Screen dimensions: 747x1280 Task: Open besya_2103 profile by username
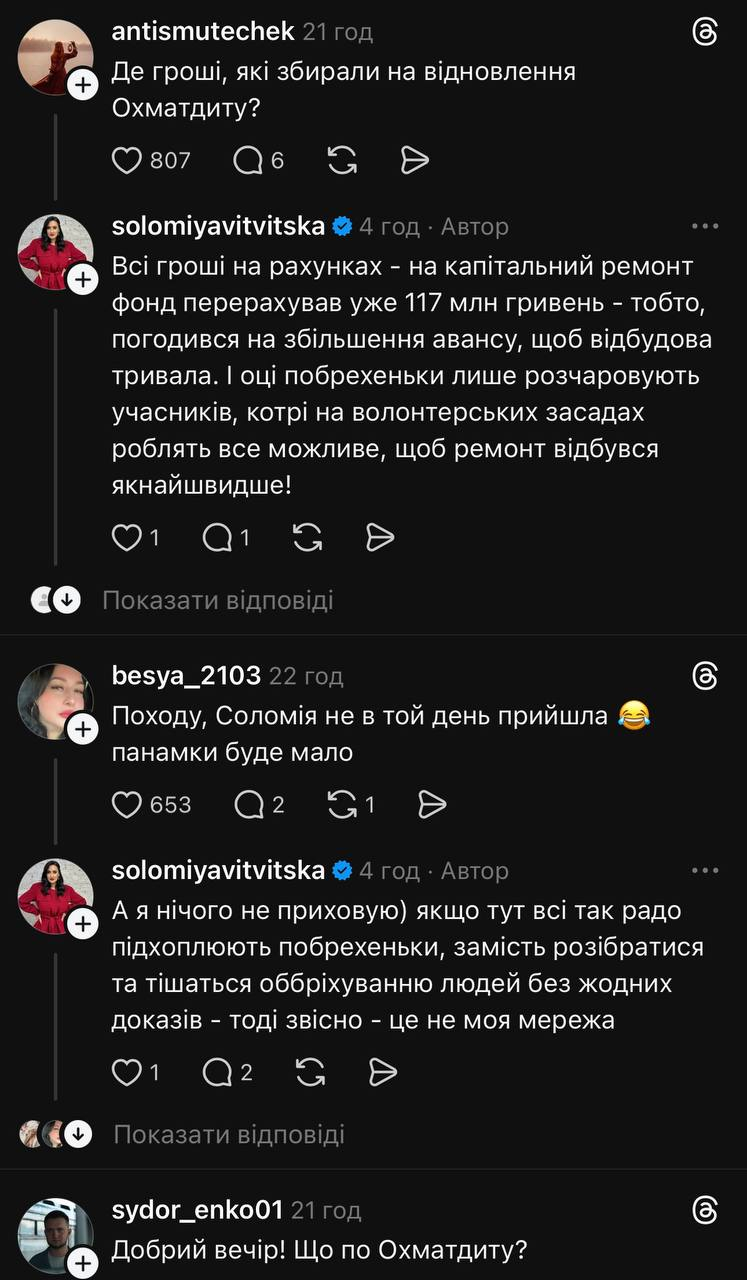coord(187,676)
